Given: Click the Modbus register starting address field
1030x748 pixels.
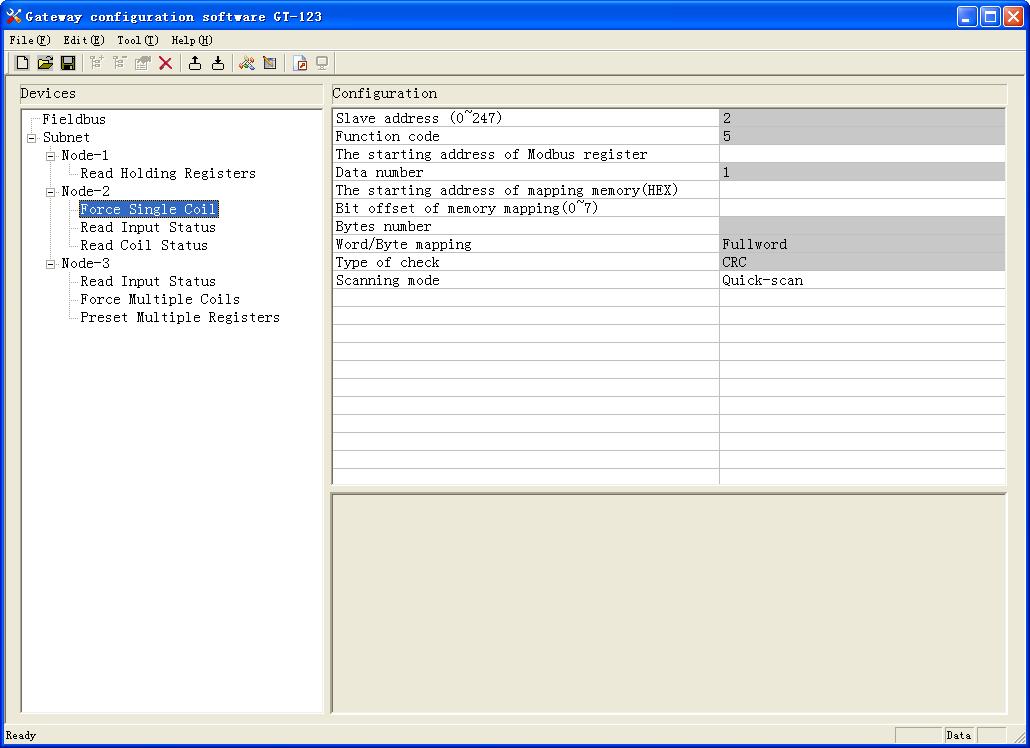Looking at the screenshot, I should coord(861,155).
